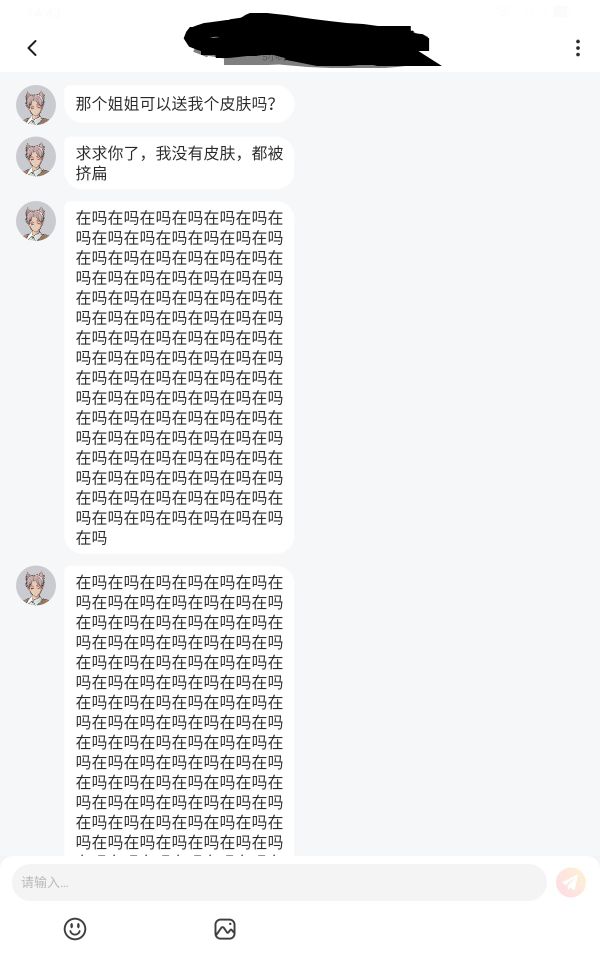Click the question mark ending the first message
This screenshot has width=600, height=960.
(272, 104)
